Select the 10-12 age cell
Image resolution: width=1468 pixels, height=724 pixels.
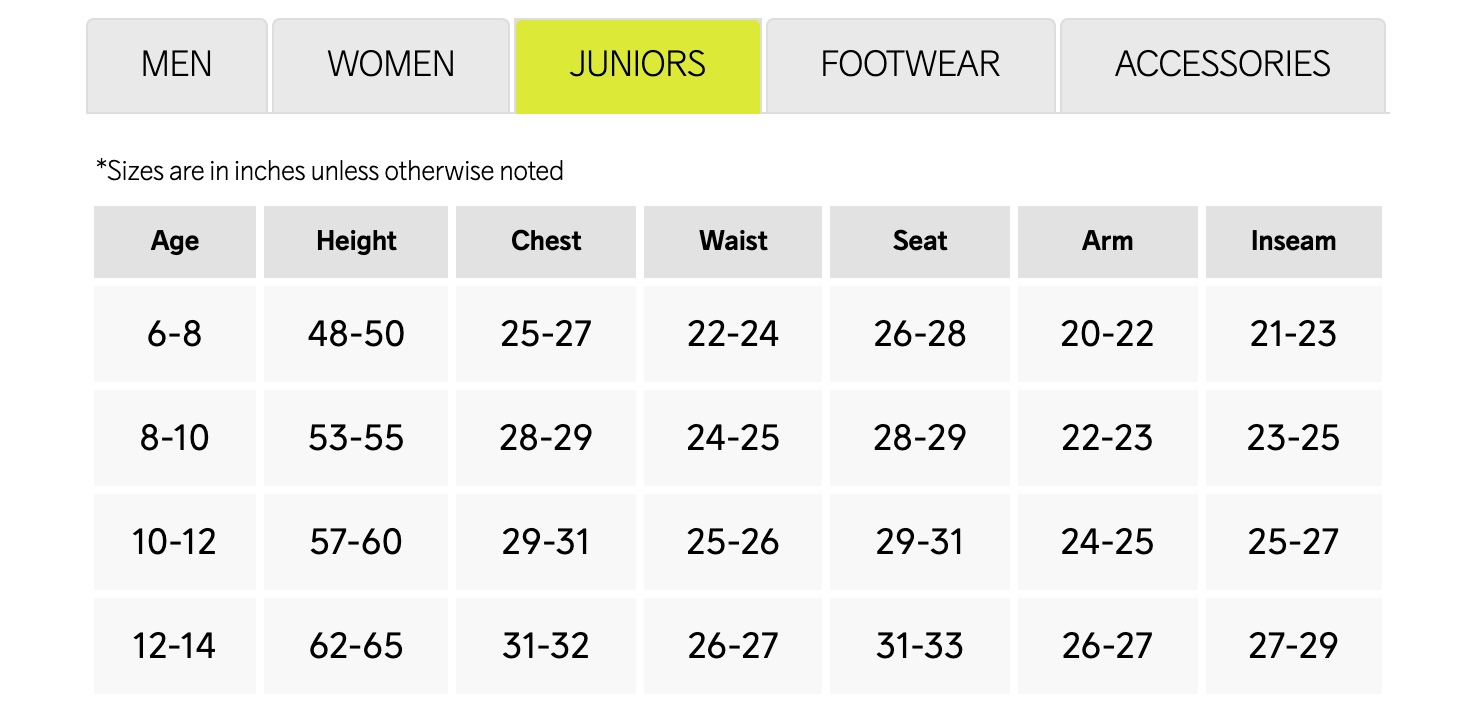tap(175, 542)
